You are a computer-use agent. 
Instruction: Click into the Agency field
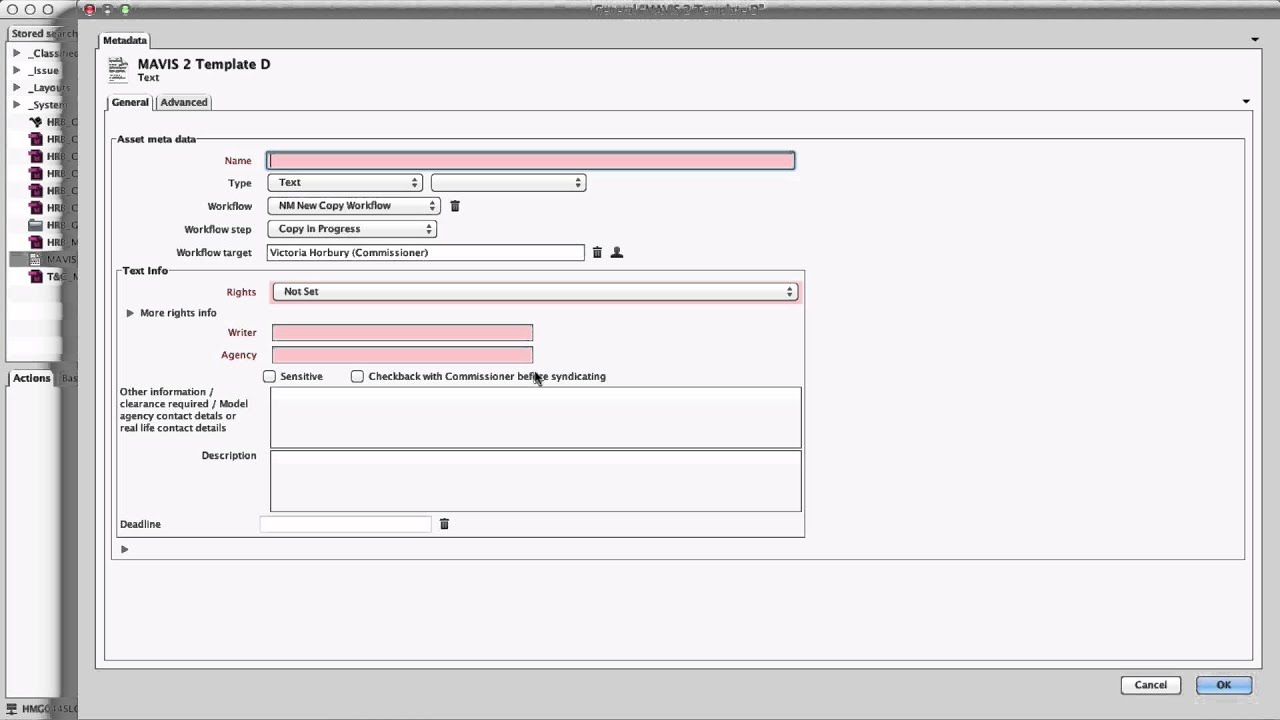pyautogui.click(x=402, y=355)
